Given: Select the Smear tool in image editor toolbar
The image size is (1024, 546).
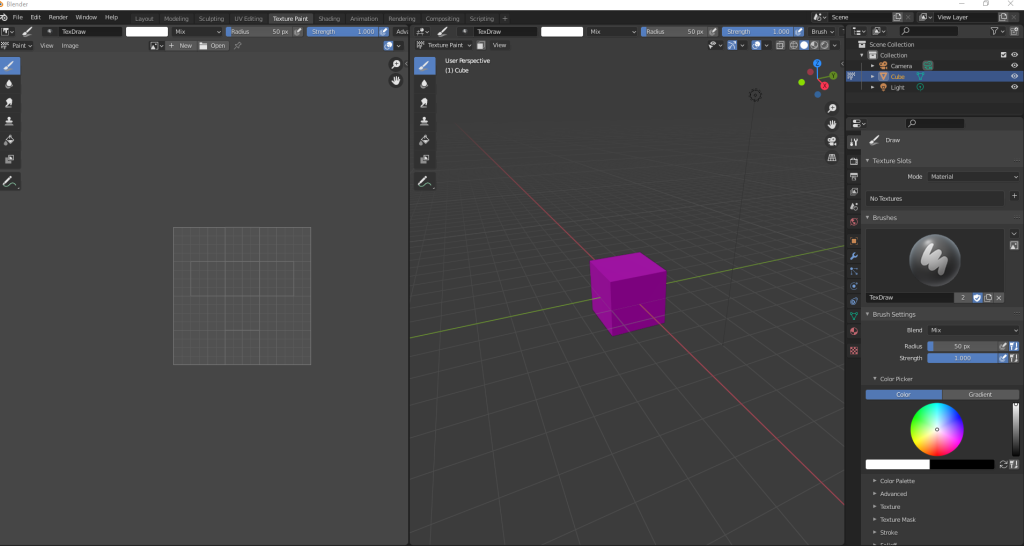Looking at the screenshot, I should pyautogui.click(x=9, y=103).
